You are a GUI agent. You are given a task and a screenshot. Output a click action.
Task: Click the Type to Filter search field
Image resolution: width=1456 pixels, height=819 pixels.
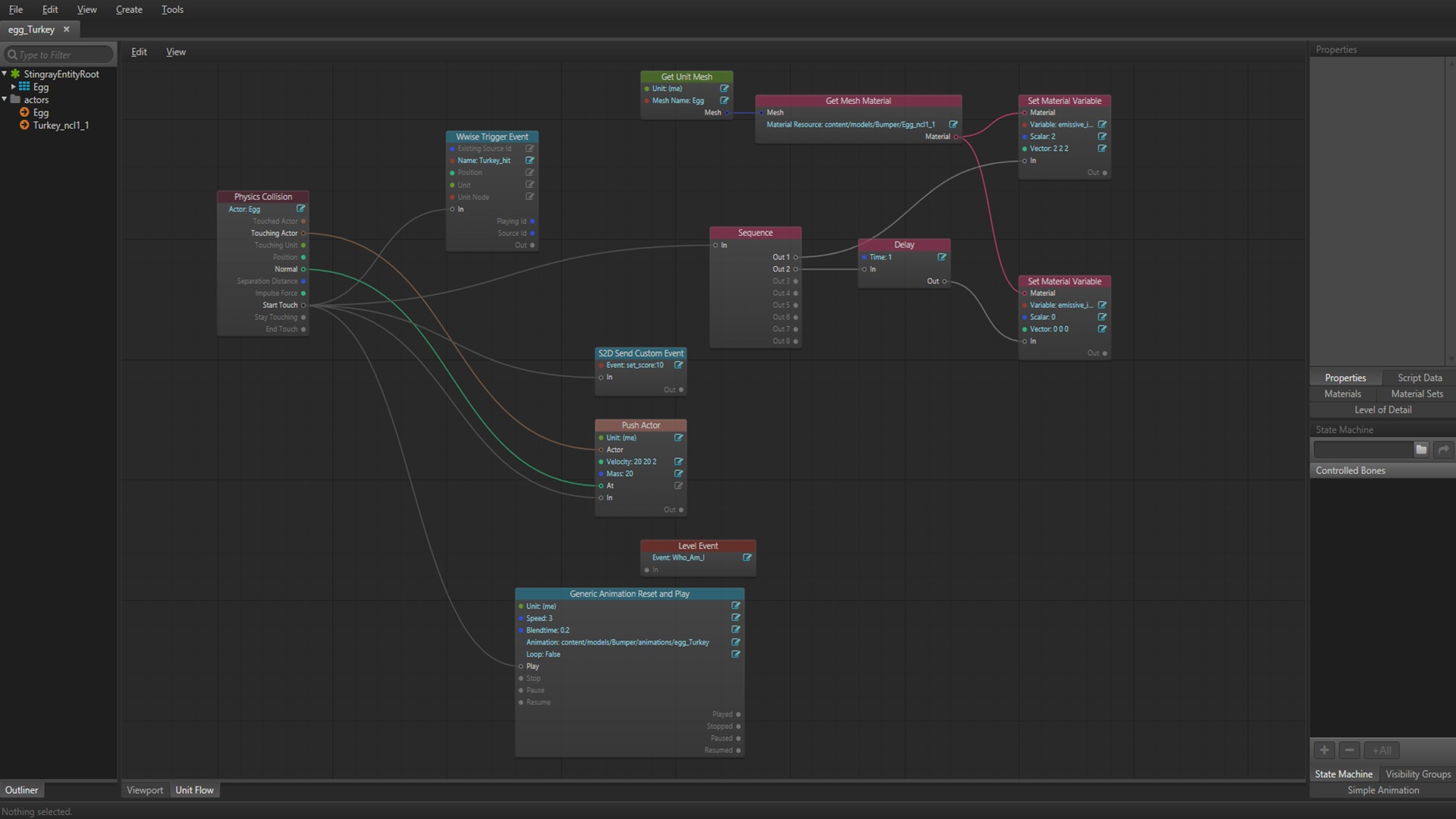point(61,55)
